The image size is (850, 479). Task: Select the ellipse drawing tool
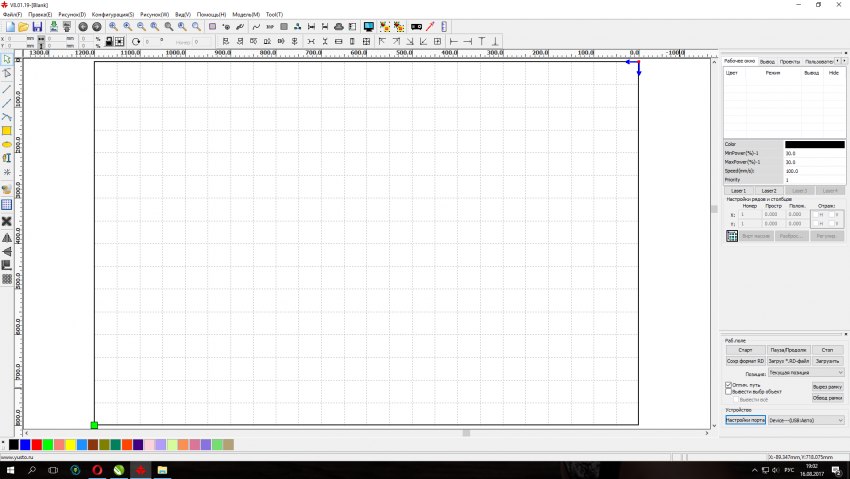tap(7, 145)
